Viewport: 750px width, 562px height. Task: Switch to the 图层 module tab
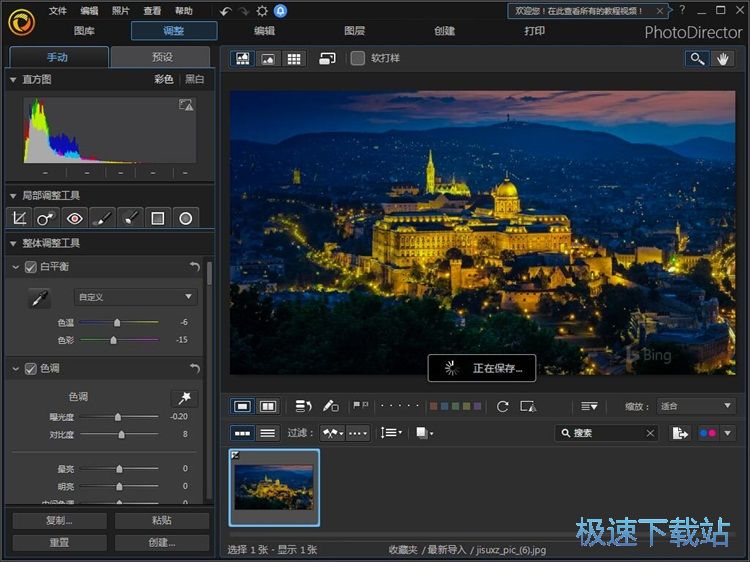tap(354, 31)
